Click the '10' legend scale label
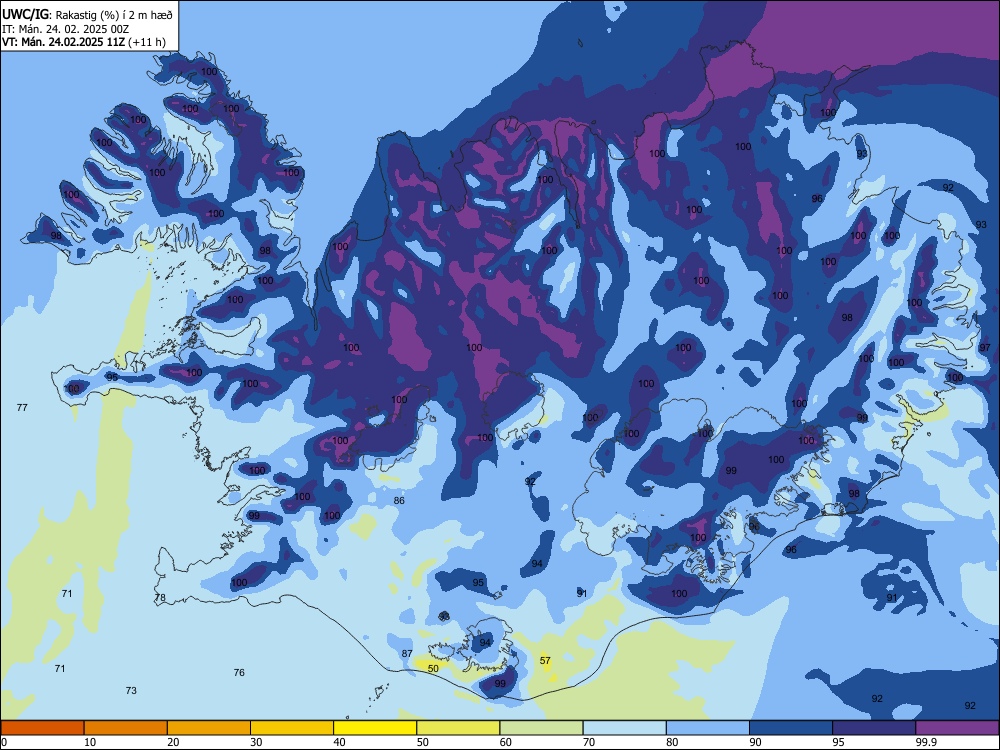This screenshot has width=1000, height=750. coord(90,742)
